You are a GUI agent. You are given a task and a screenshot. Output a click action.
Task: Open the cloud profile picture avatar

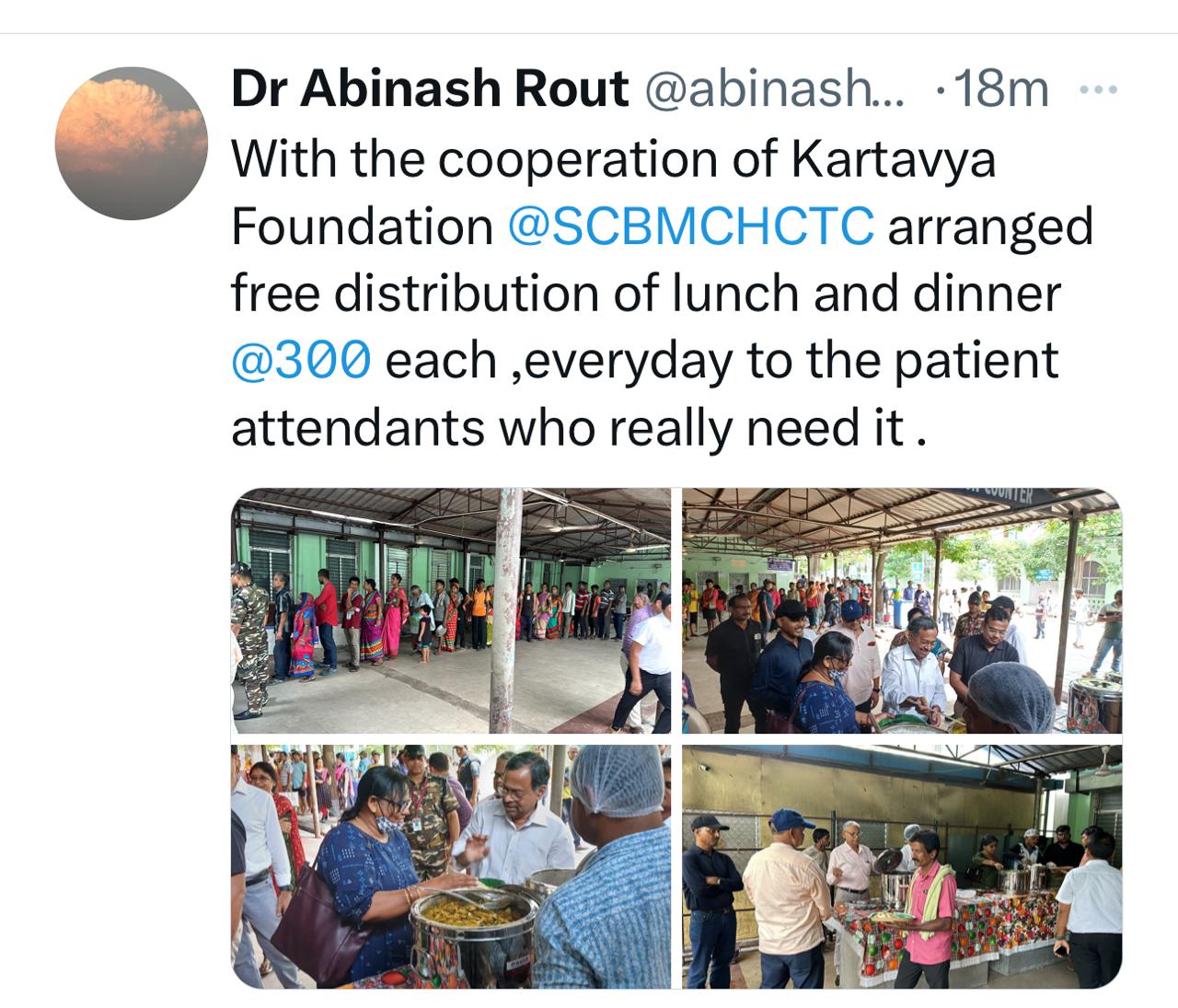coord(131,144)
